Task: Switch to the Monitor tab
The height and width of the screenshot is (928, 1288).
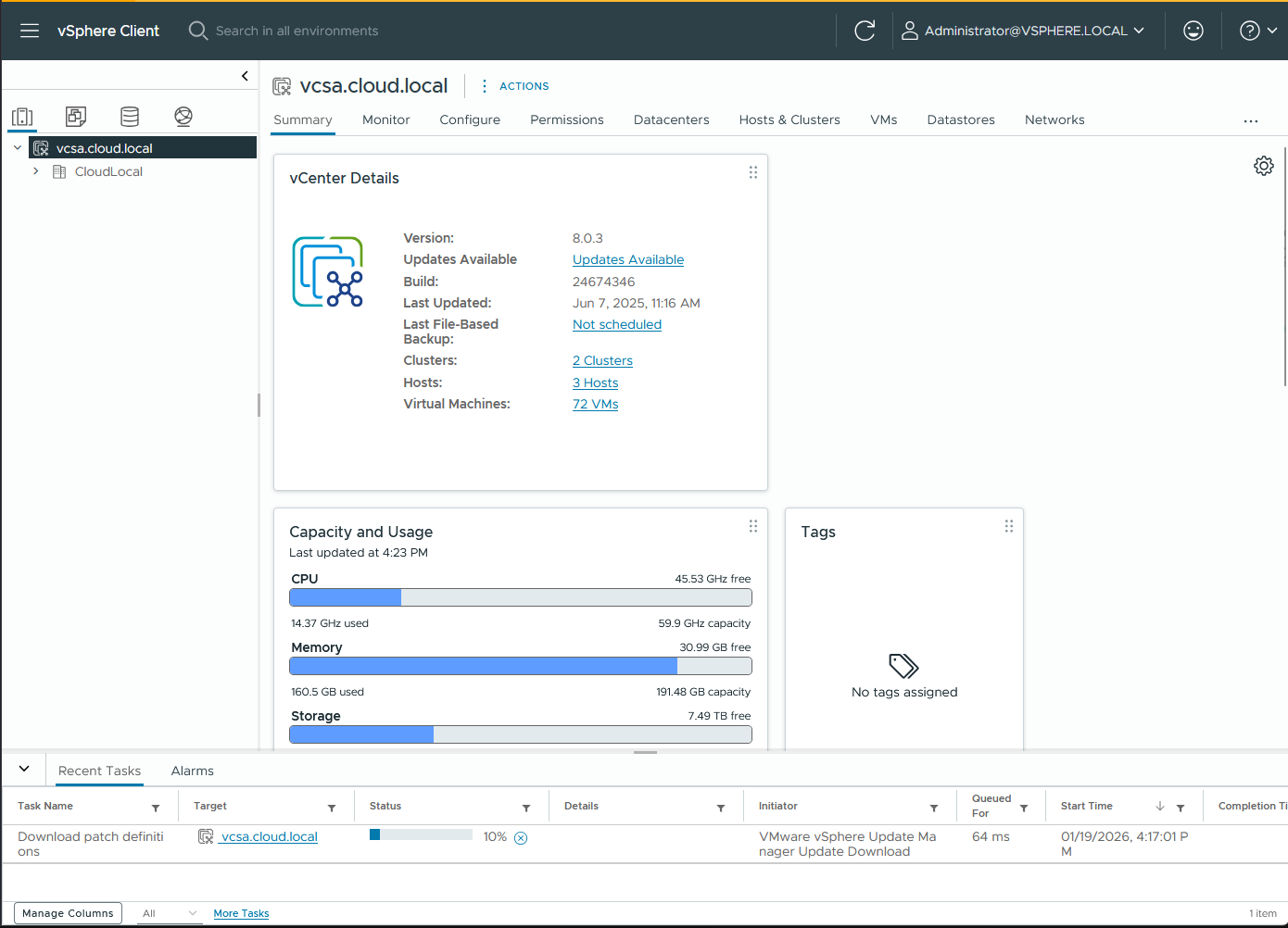Action: pos(385,119)
